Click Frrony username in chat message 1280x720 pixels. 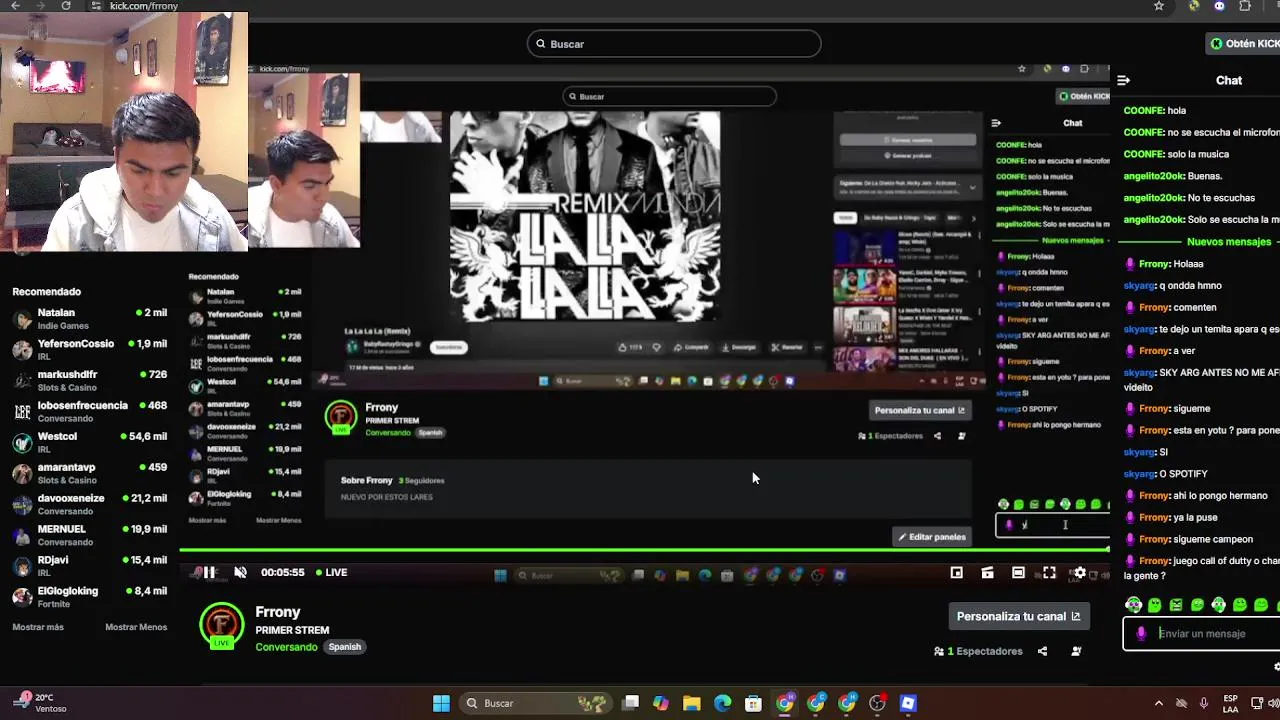pos(1154,264)
